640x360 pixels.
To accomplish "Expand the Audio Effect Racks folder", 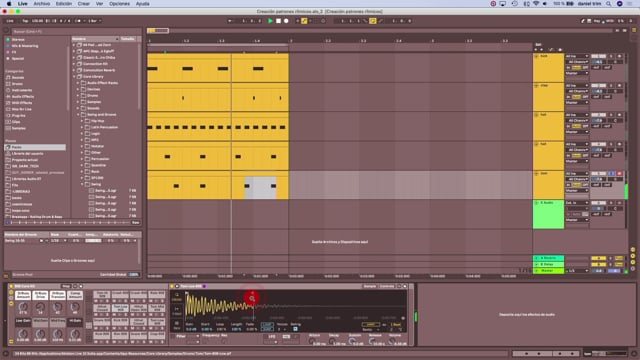I will point(78,83).
